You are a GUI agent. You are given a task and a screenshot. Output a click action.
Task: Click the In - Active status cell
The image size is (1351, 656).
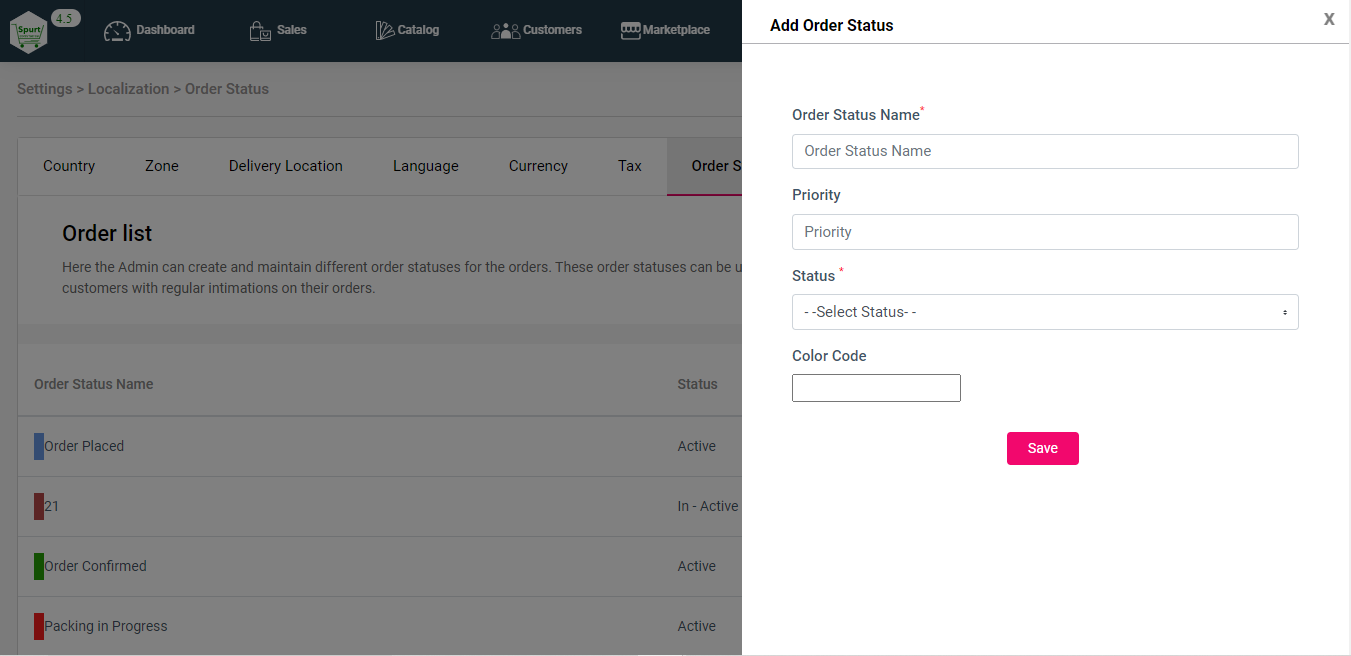(708, 506)
